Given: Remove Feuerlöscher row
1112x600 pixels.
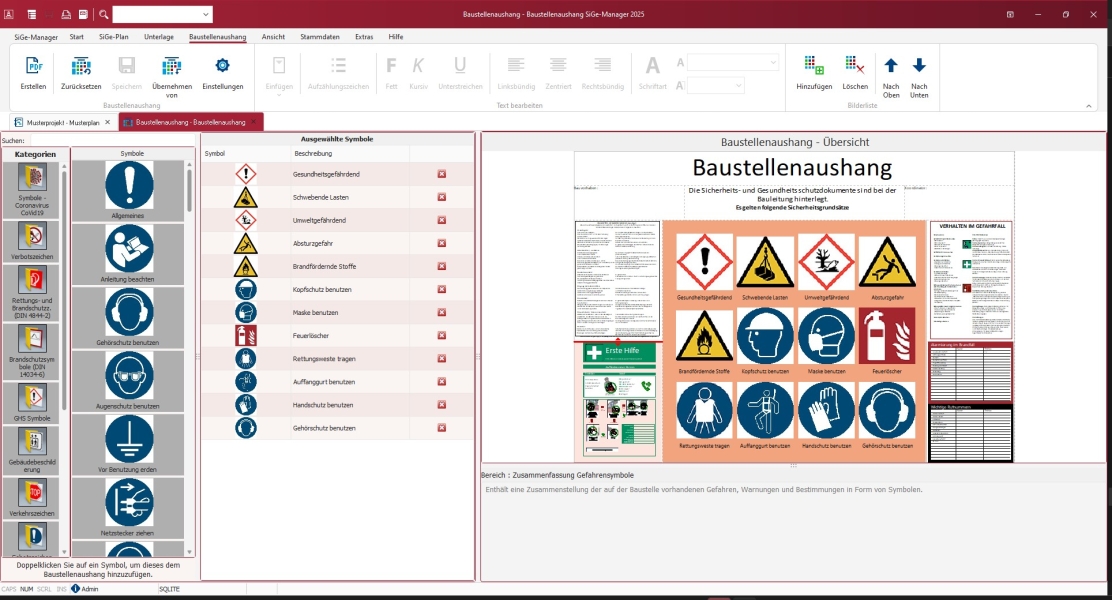Looking at the screenshot, I should point(442,335).
